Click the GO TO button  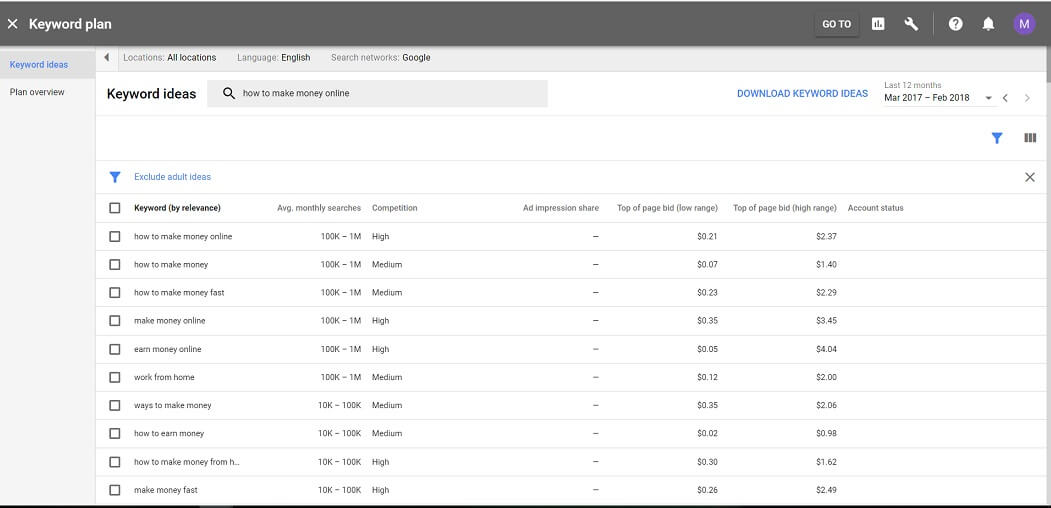tap(837, 24)
